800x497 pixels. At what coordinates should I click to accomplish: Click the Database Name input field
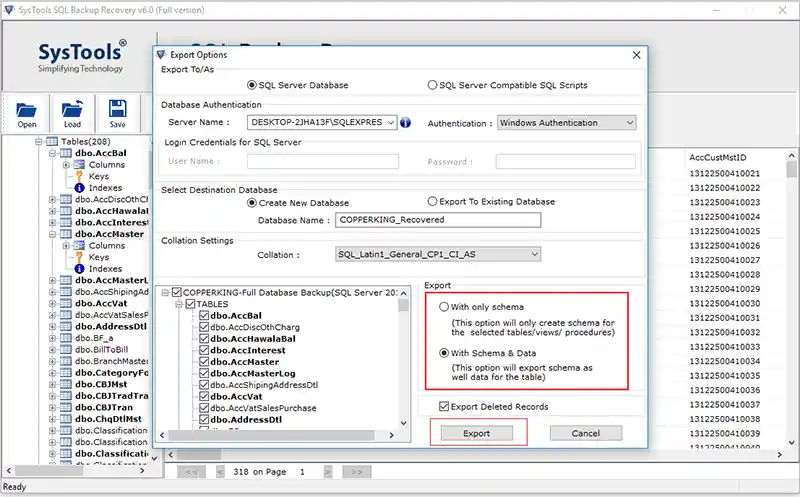(x=438, y=220)
